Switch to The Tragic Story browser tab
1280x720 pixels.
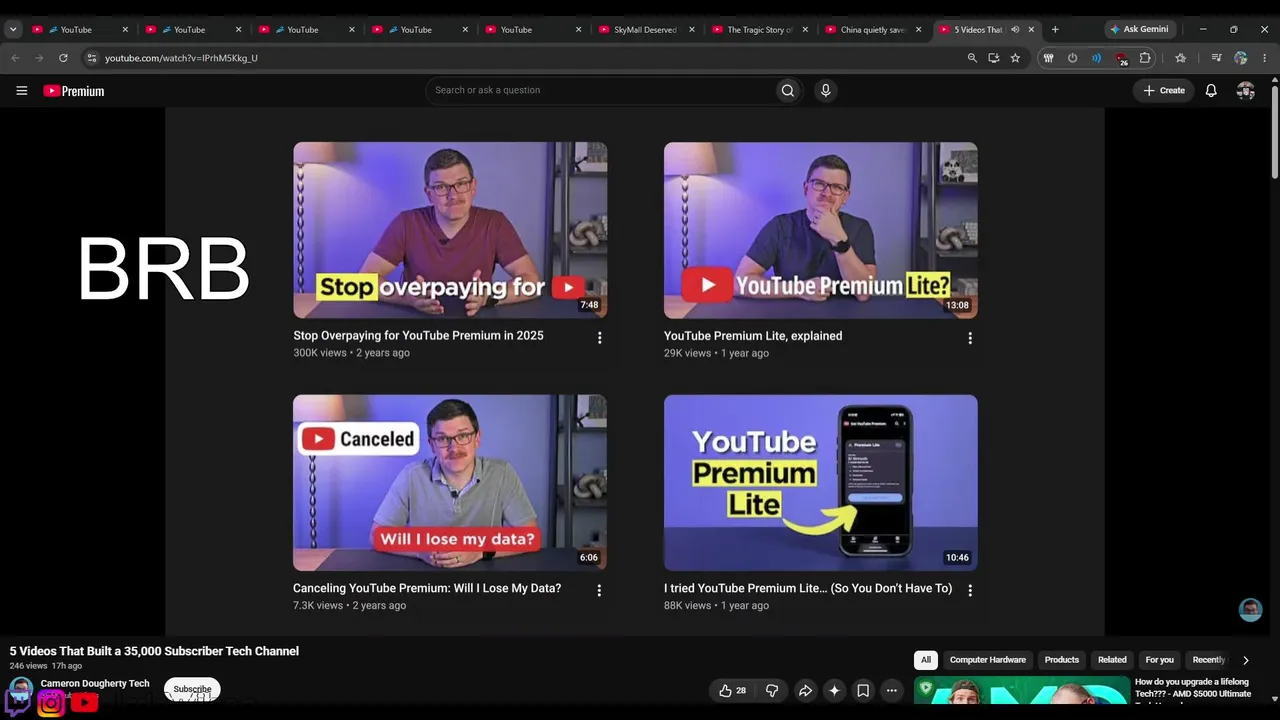[760, 30]
